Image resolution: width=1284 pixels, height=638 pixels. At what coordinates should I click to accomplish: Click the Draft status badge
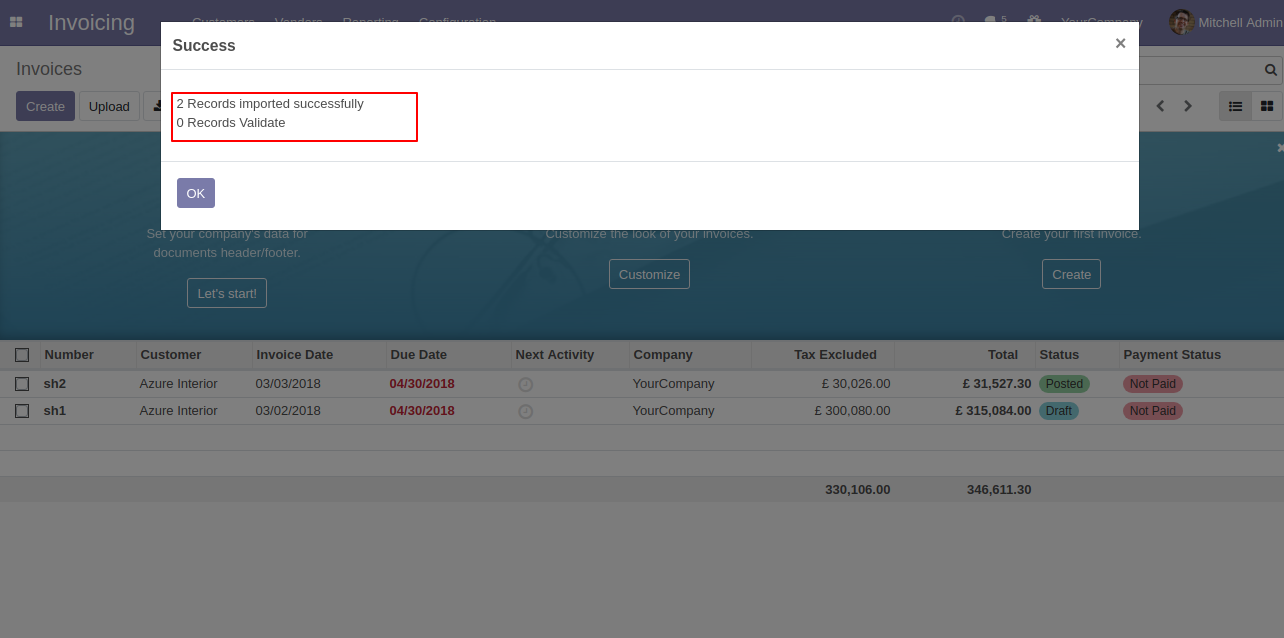[1059, 411]
